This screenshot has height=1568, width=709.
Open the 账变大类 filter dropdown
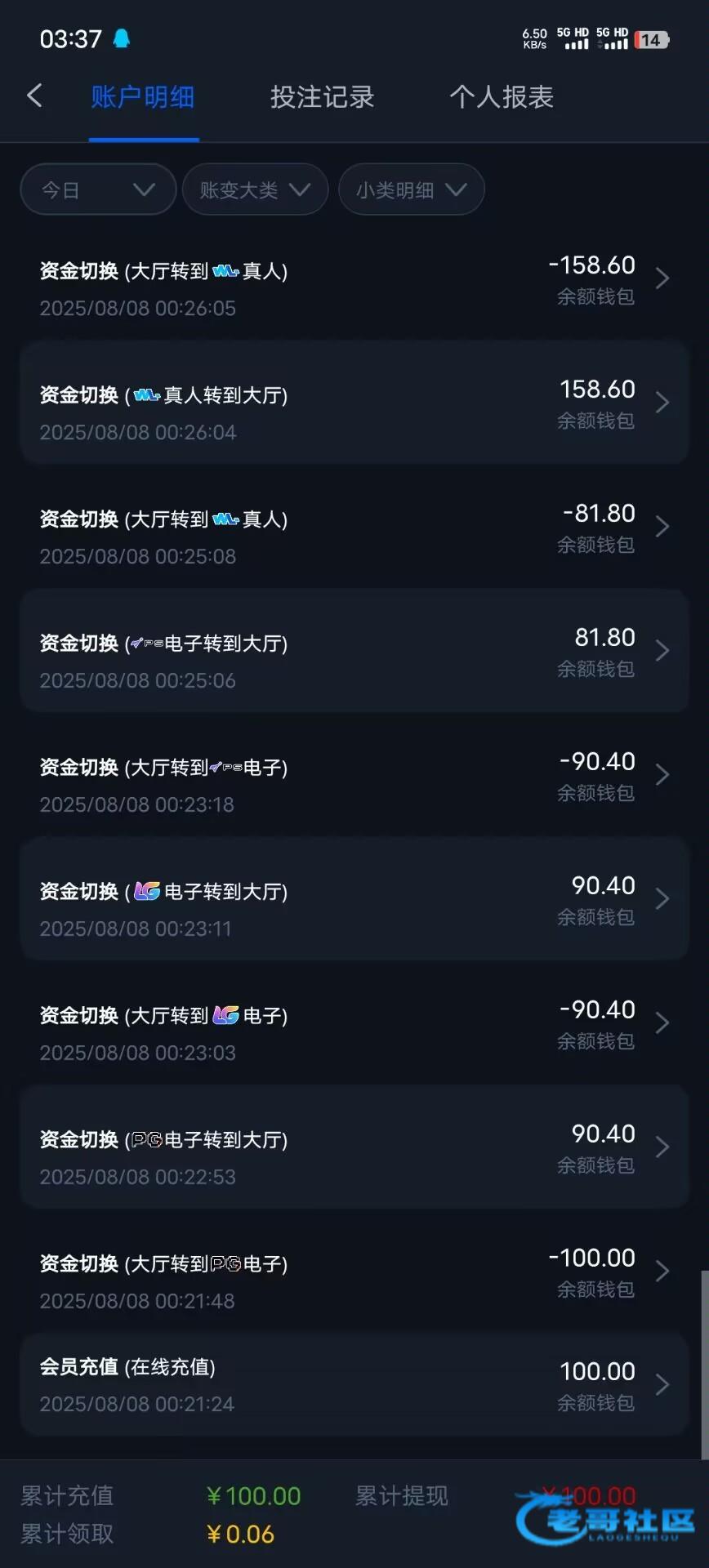(255, 189)
